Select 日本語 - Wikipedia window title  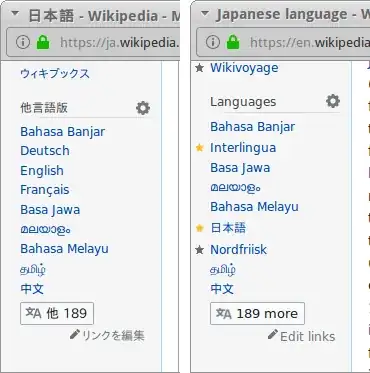pyautogui.click(x=104, y=16)
